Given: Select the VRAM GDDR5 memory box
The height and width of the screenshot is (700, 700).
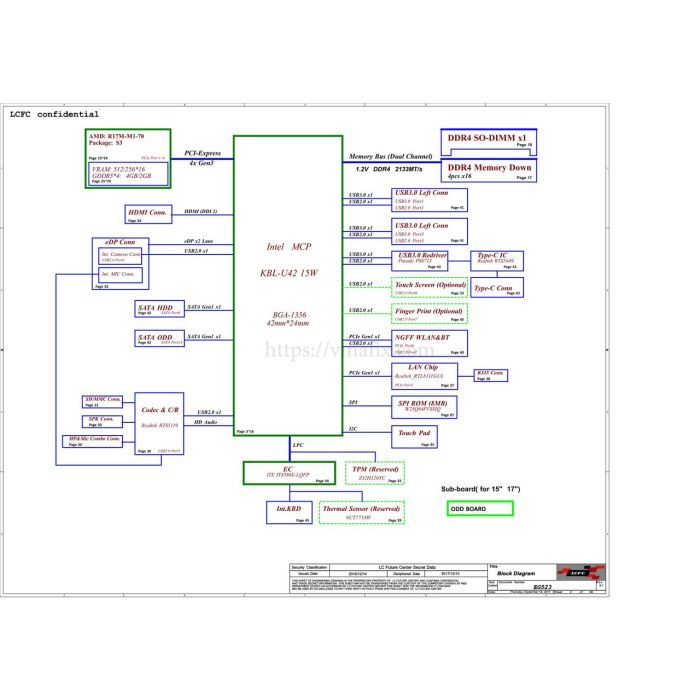Looking at the screenshot, I should pos(129,174).
